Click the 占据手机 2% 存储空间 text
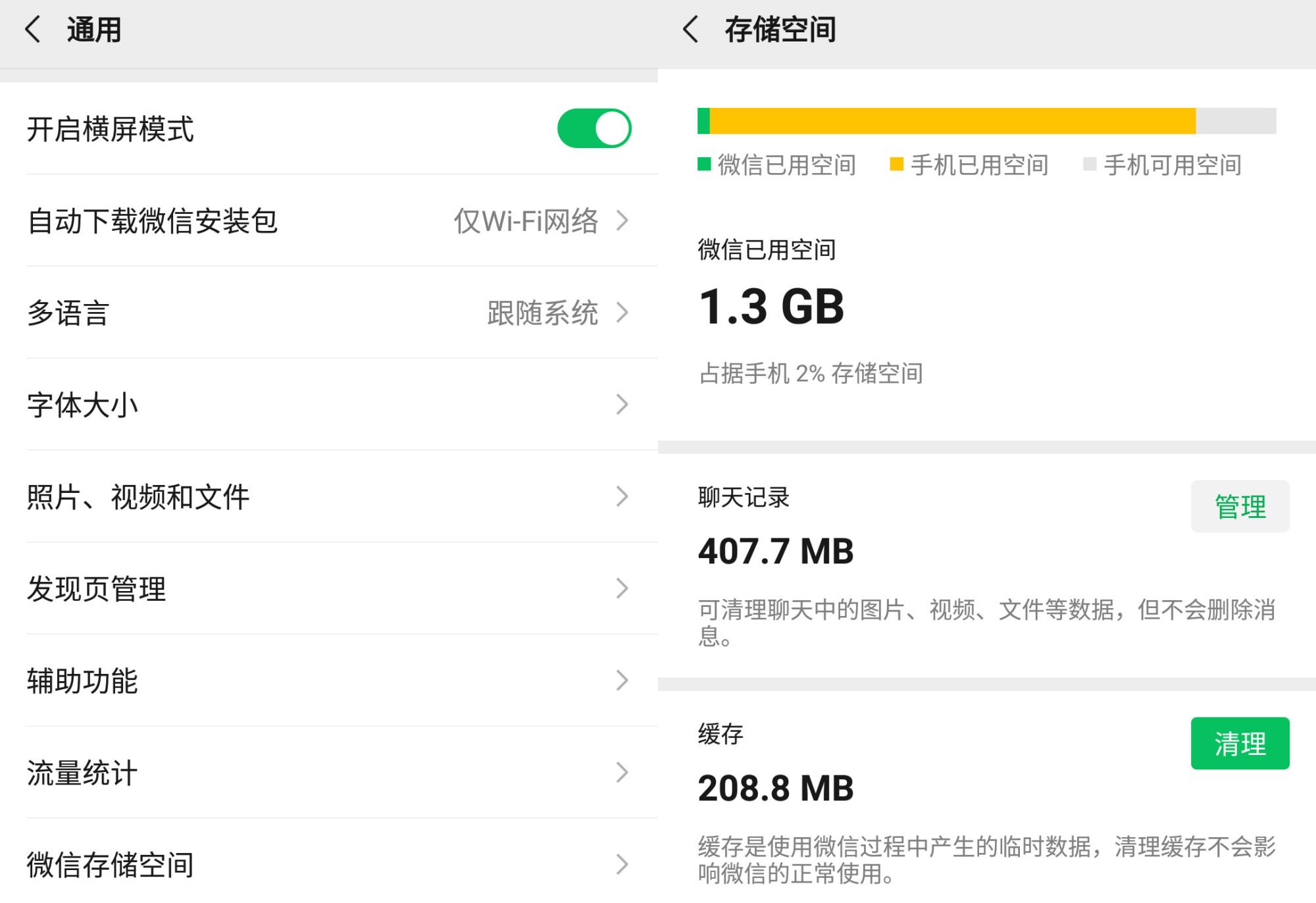Image resolution: width=1316 pixels, height=903 pixels. point(811,373)
